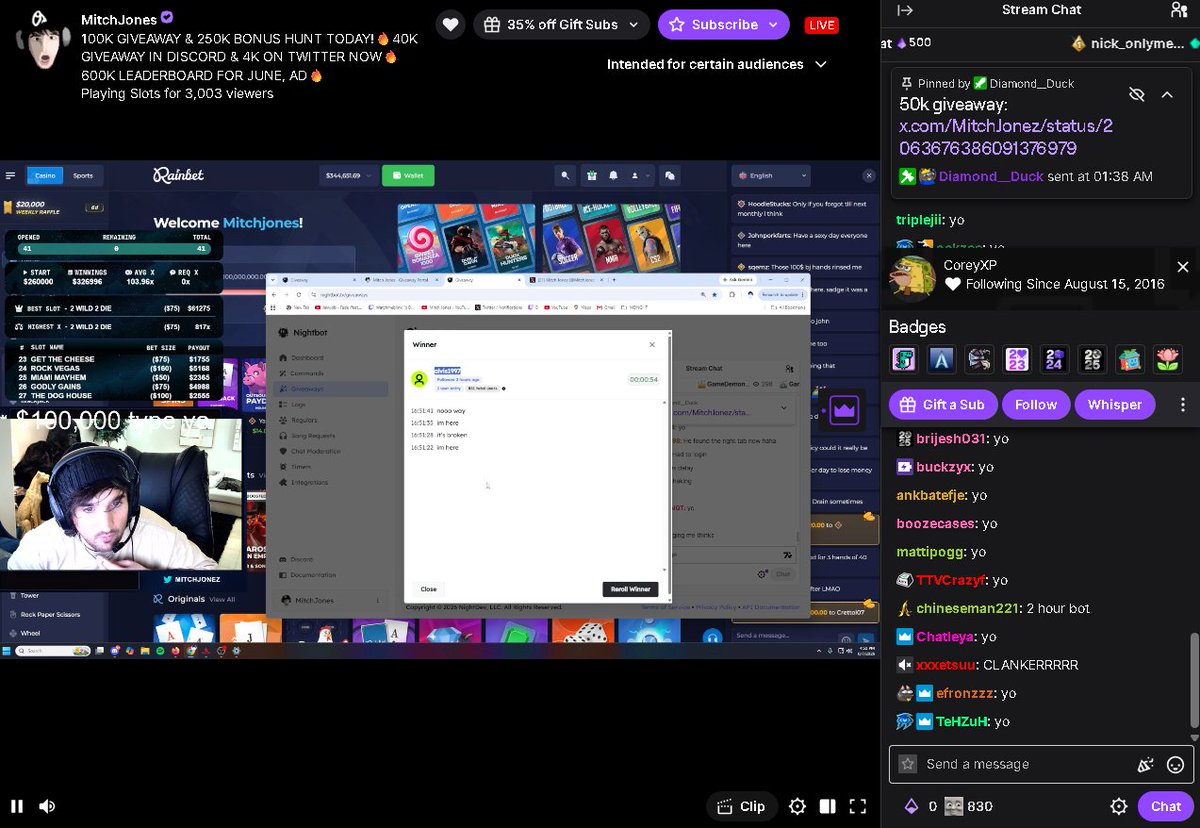The image size is (1200, 828).
Task: Click the knight helmet badge
Action: tap(979, 359)
